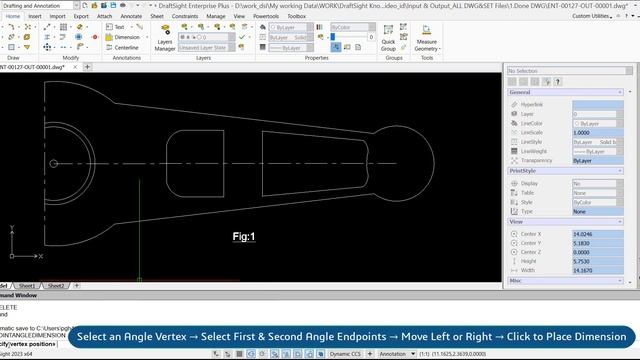Toggle the second status bar button

pyautogui.click(x=228, y=354)
